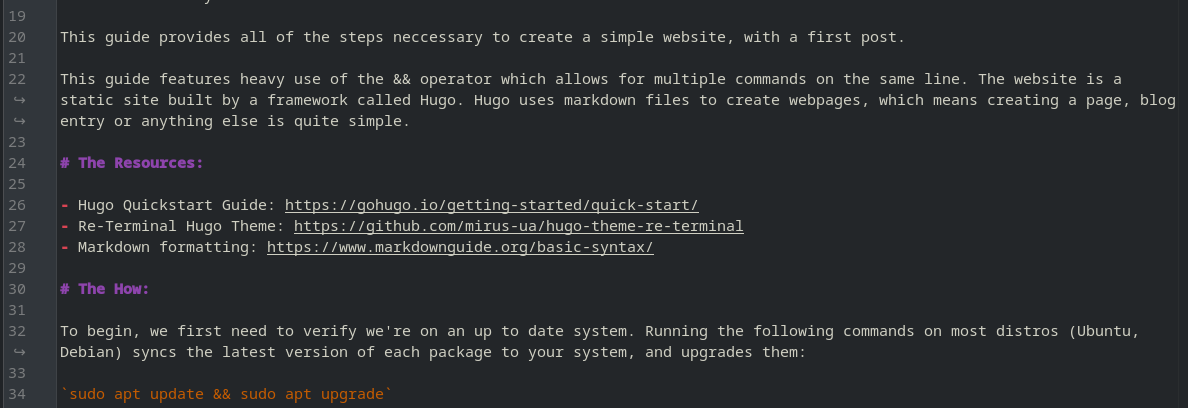Open the hugo-theme-re-terminal GitHub link
The image size is (1188, 408).
point(518,226)
